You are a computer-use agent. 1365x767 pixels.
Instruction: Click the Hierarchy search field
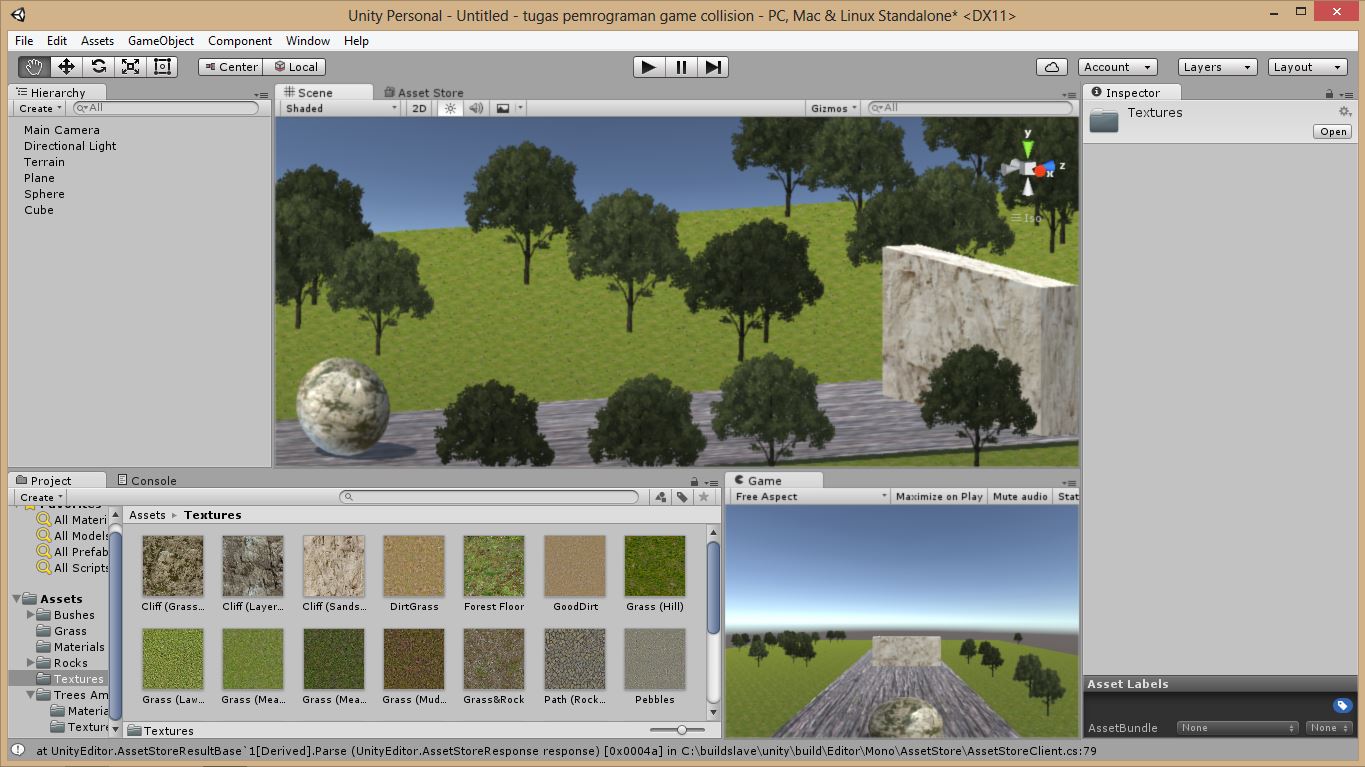click(167, 108)
